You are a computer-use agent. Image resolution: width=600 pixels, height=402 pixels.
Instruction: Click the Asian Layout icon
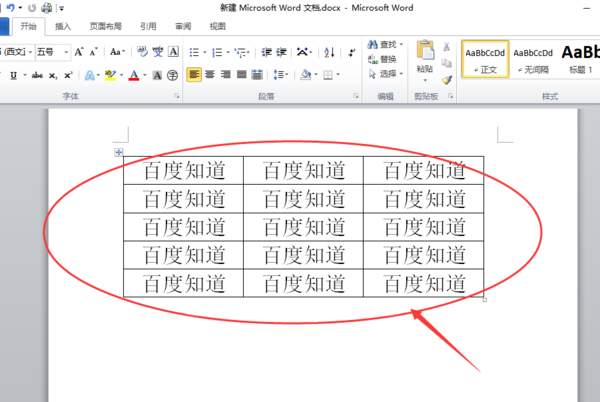302,52
